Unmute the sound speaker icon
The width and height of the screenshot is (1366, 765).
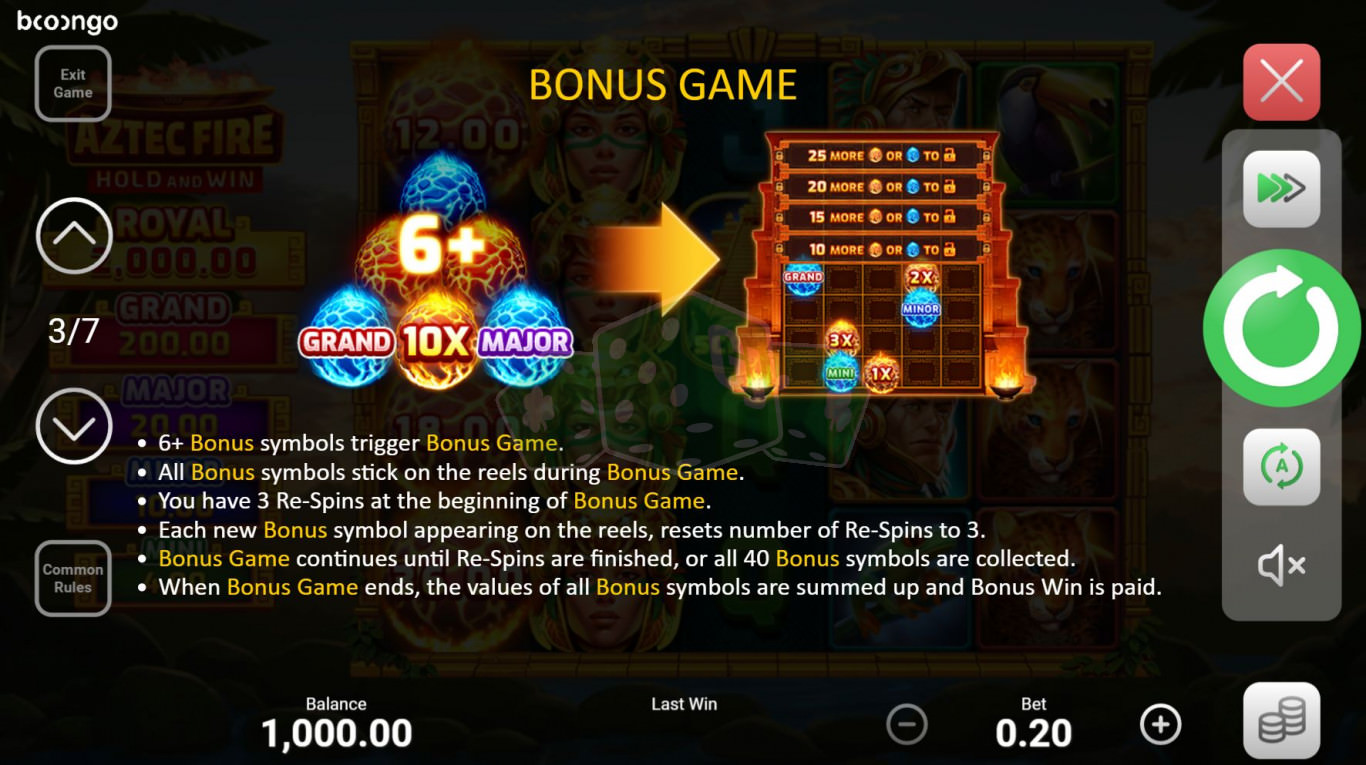[x=1281, y=566]
